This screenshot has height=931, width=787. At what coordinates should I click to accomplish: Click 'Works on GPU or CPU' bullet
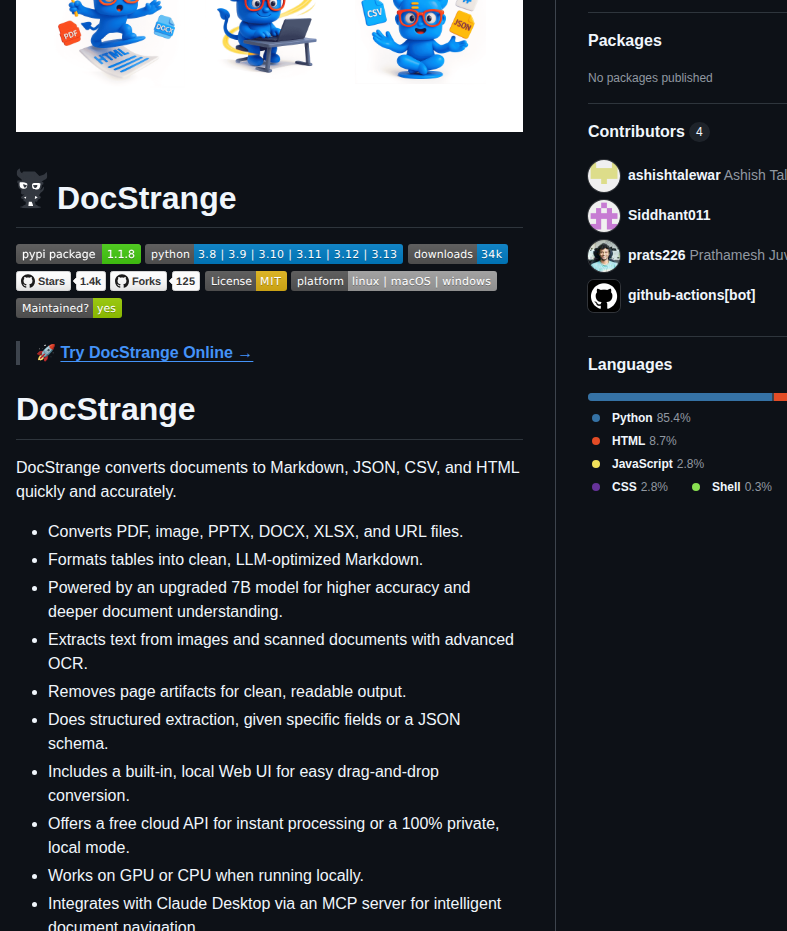pyautogui.click(x=206, y=876)
